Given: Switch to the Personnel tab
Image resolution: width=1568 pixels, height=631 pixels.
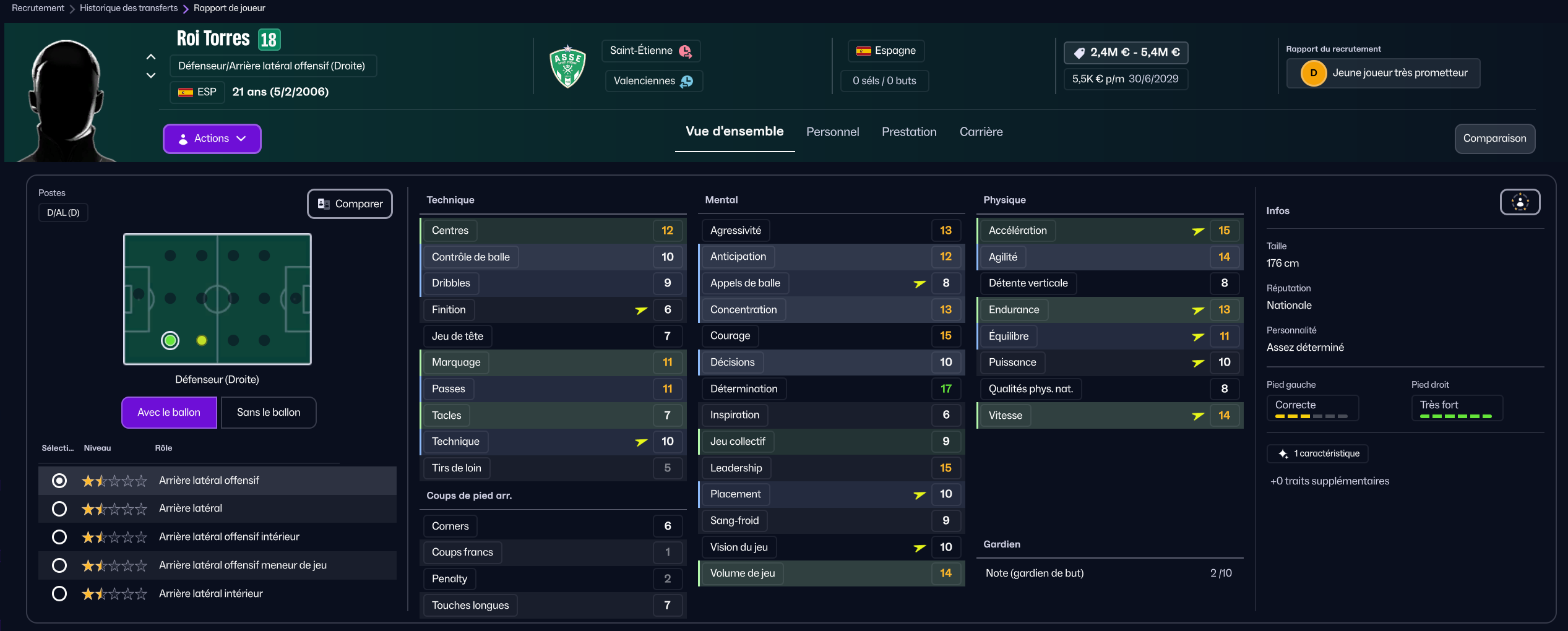Looking at the screenshot, I should coord(832,132).
